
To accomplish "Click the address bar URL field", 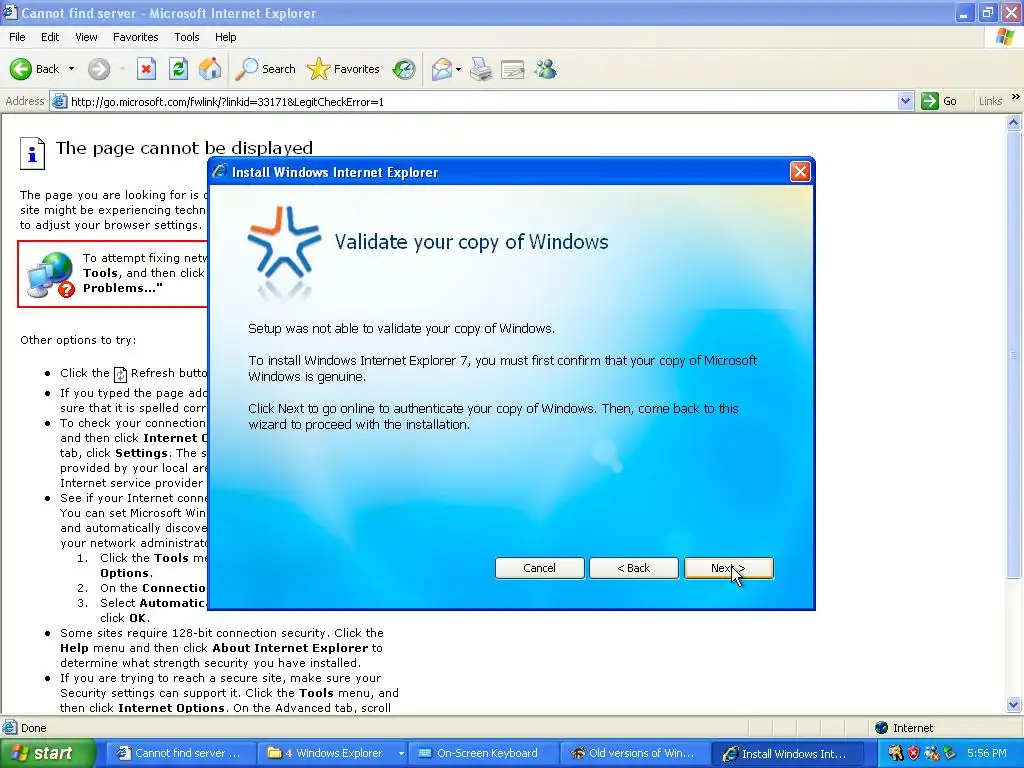I will click(x=483, y=102).
